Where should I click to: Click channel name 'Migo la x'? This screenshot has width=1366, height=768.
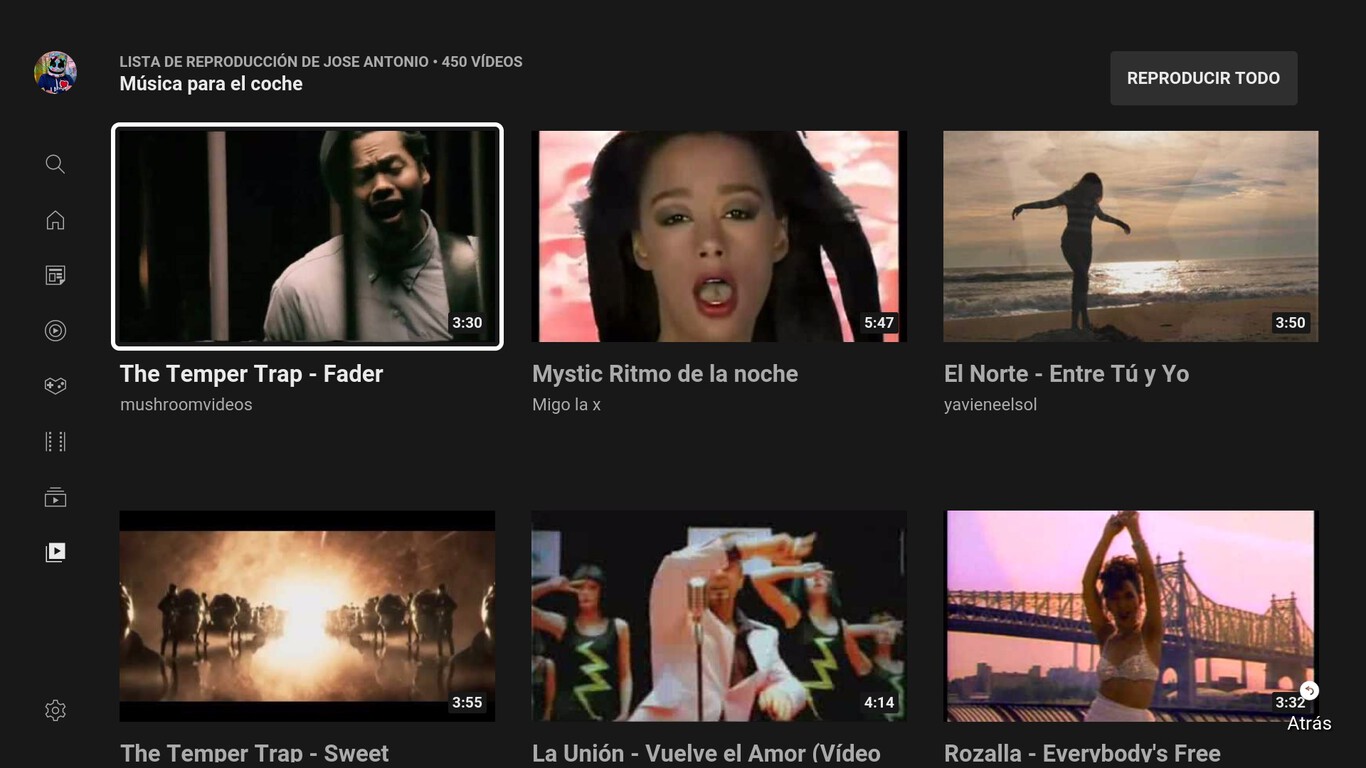click(566, 405)
